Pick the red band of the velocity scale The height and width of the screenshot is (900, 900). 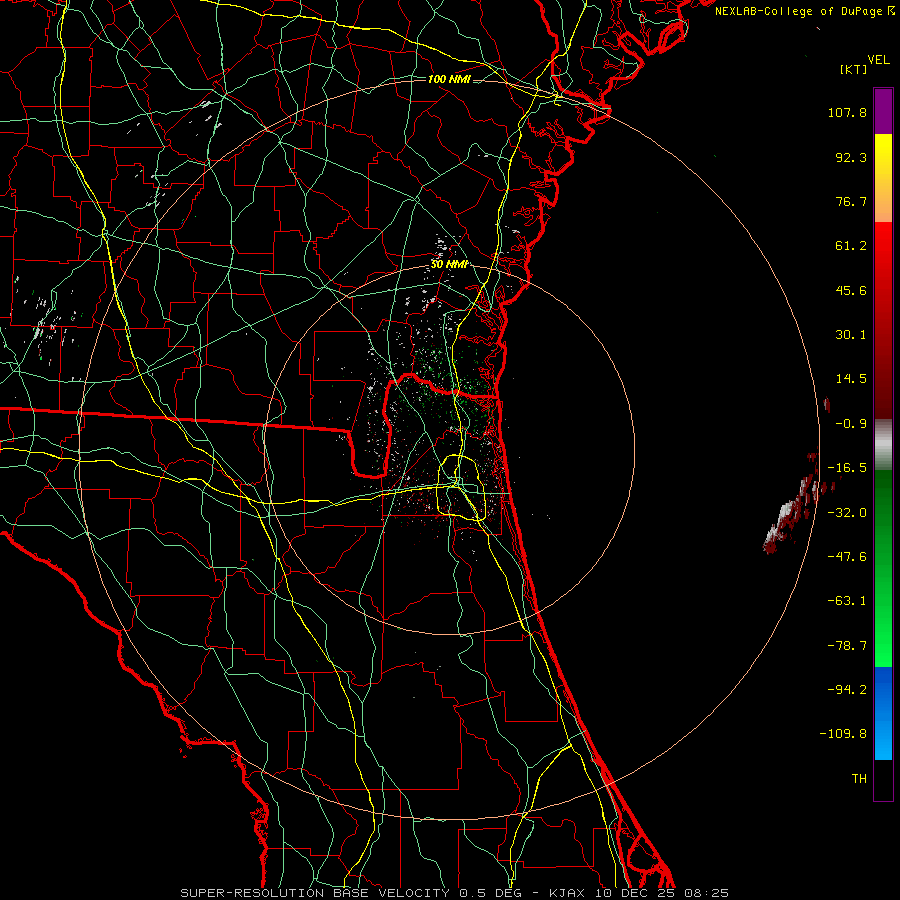[883, 320]
